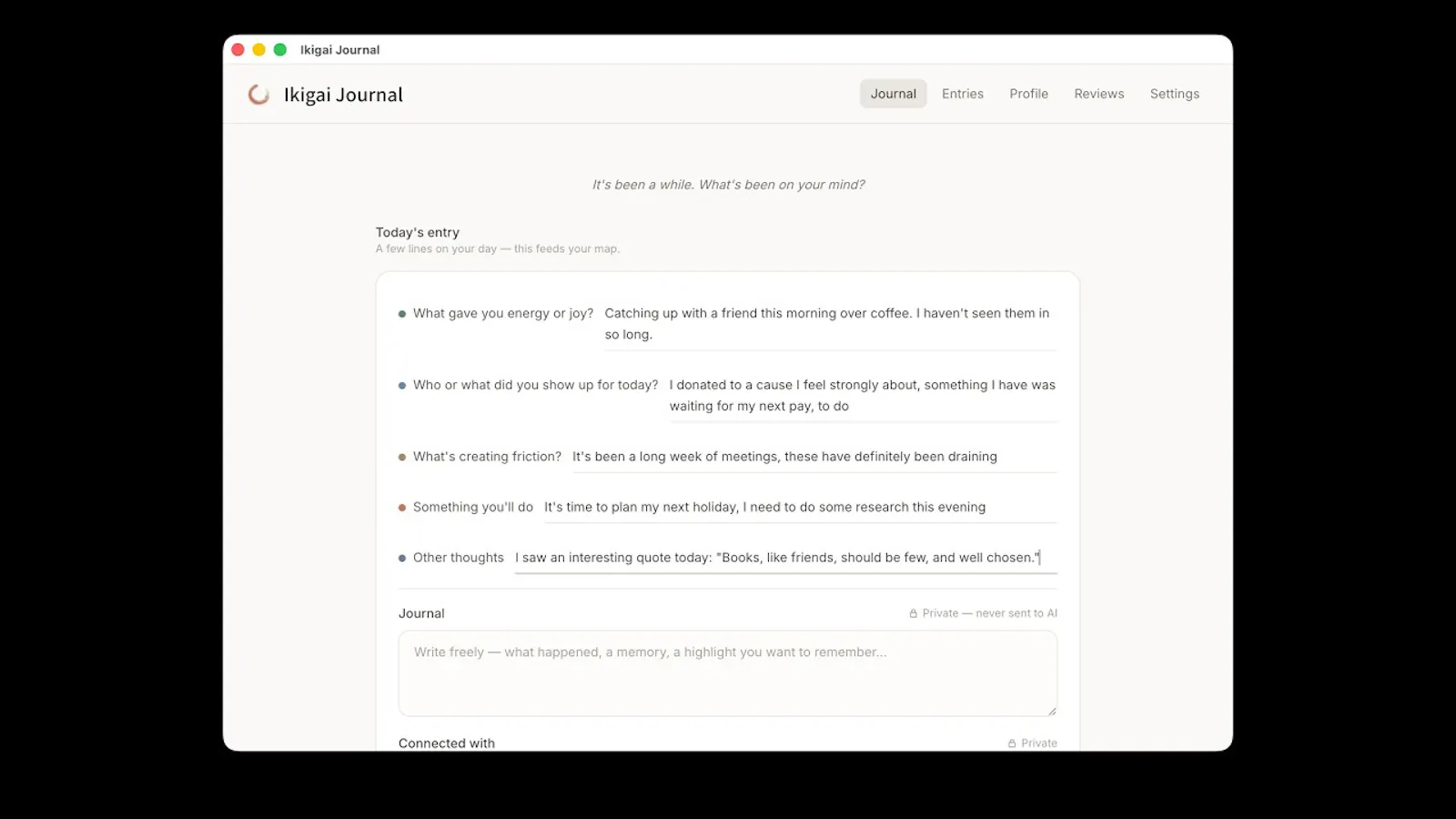Open the Reviews tab
The height and width of the screenshot is (819, 1456).
[x=1098, y=94]
